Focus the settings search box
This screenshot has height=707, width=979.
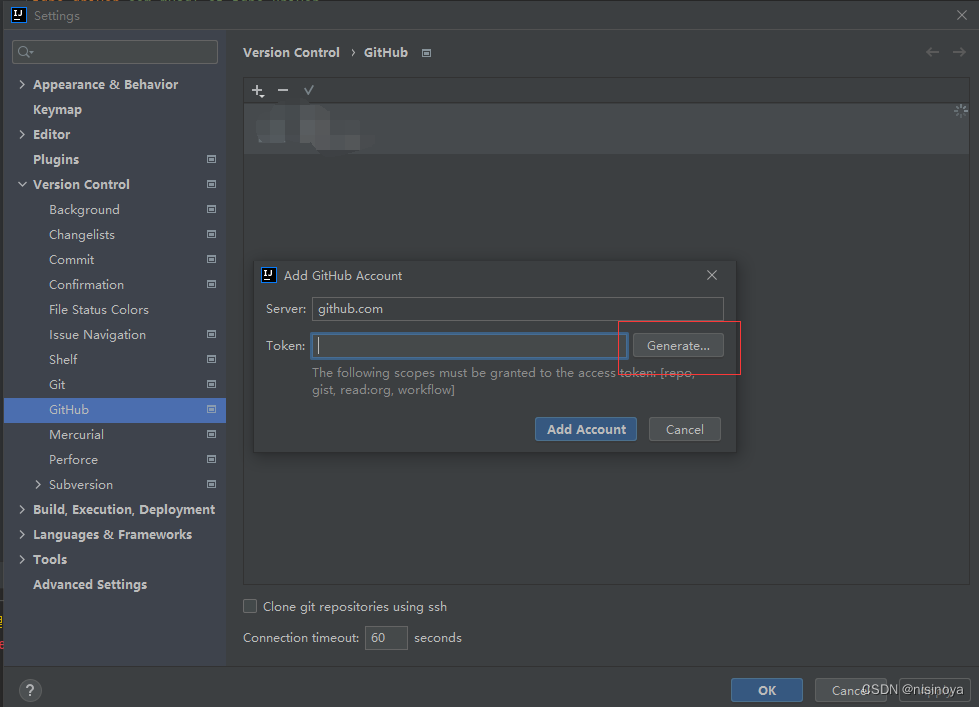click(x=115, y=52)
